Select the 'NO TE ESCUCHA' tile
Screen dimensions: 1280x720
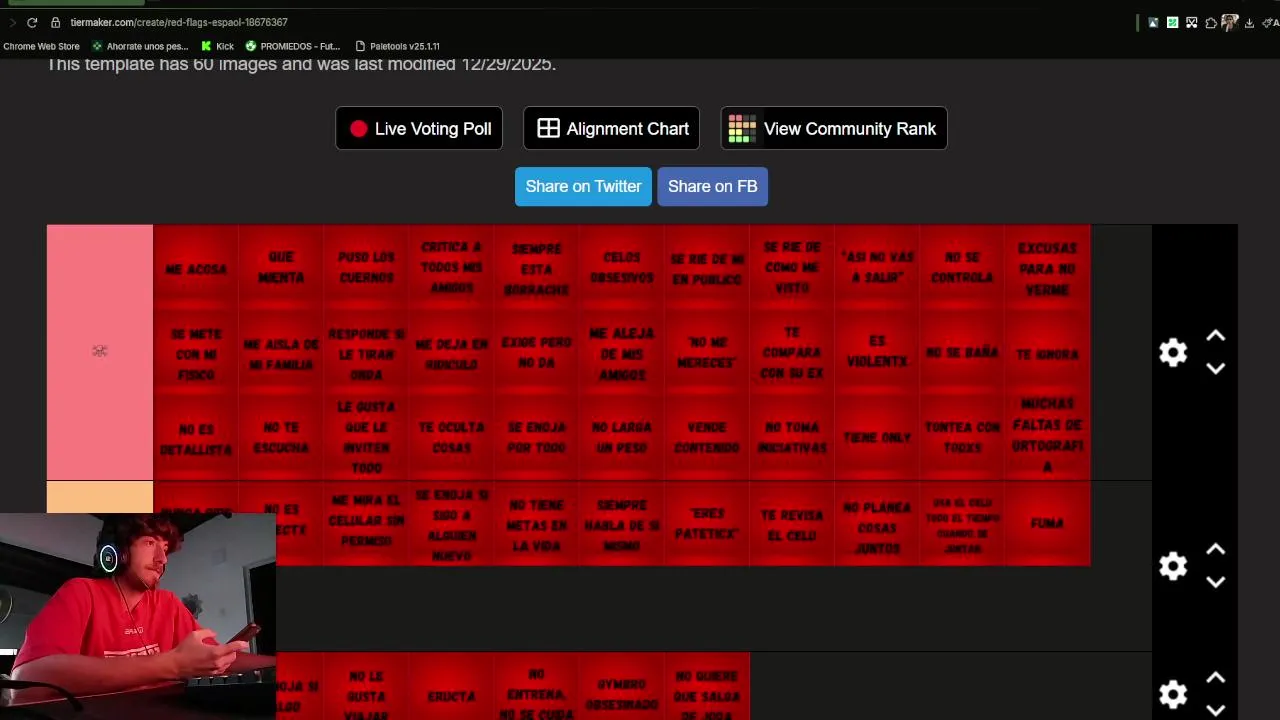point(281,438)
